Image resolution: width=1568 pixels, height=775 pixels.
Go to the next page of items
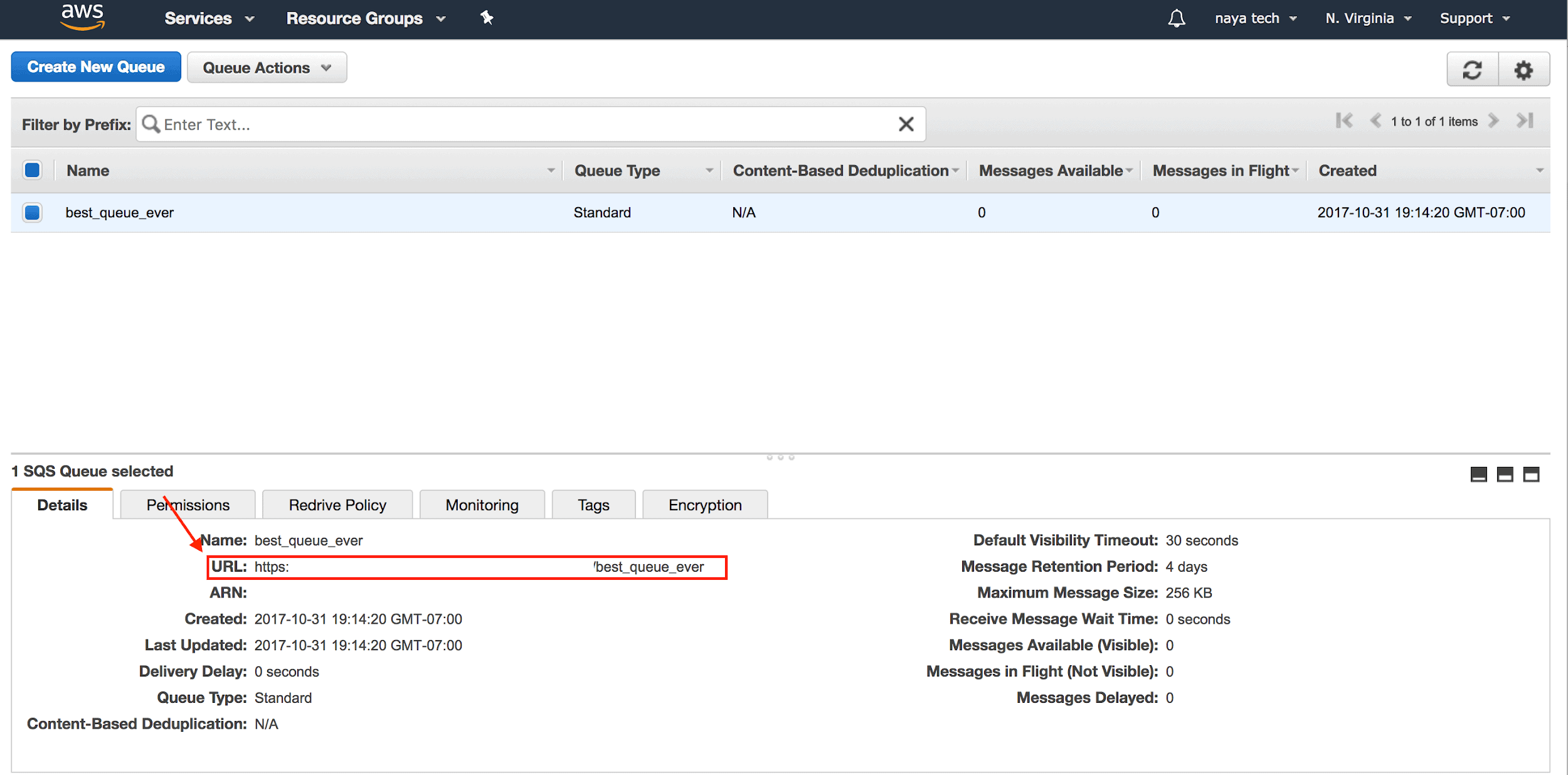click(x=1493, y=120)
